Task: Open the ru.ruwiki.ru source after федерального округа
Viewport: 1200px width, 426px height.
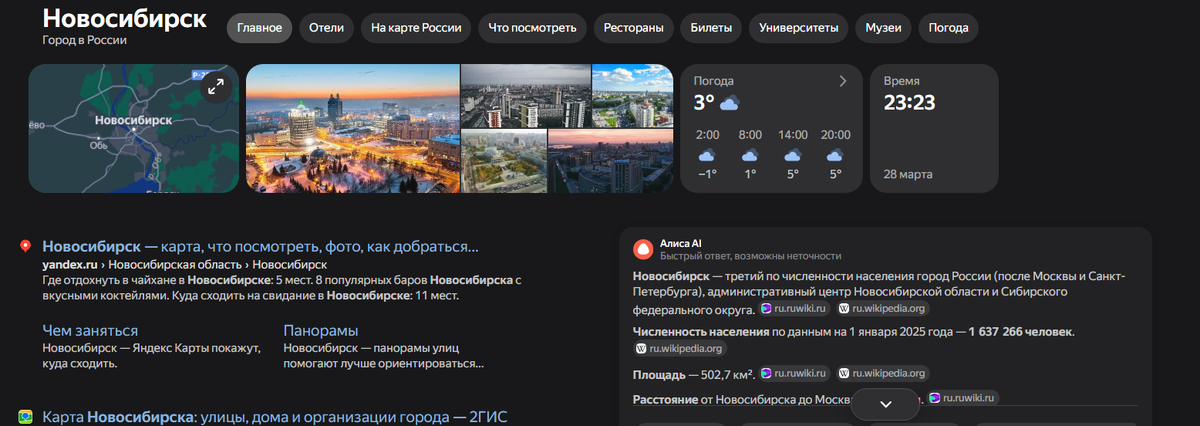Action: [795, 309]
